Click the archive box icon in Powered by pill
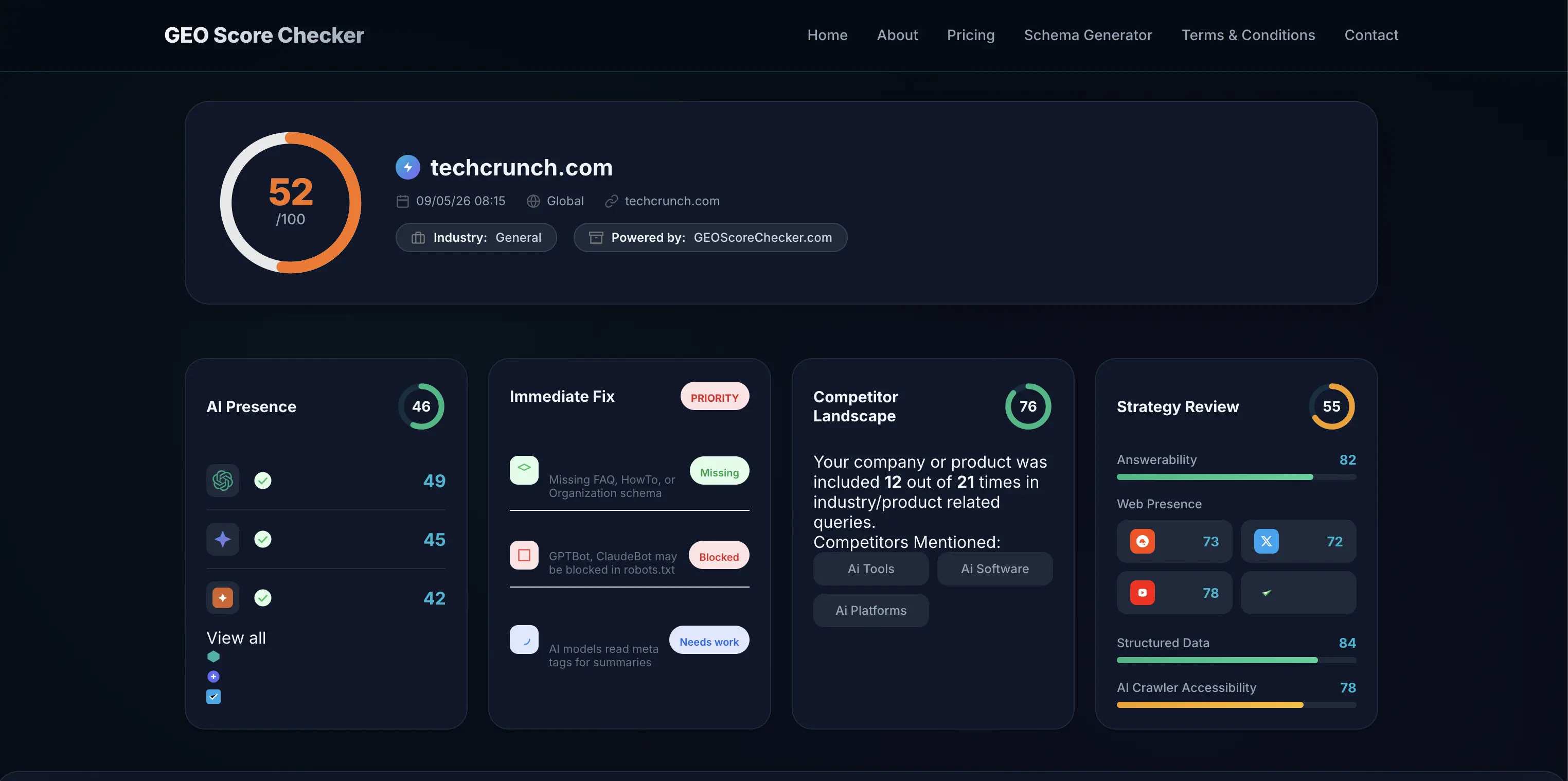The height and width of the screenshot is (781, 1568). click(596, 237)
